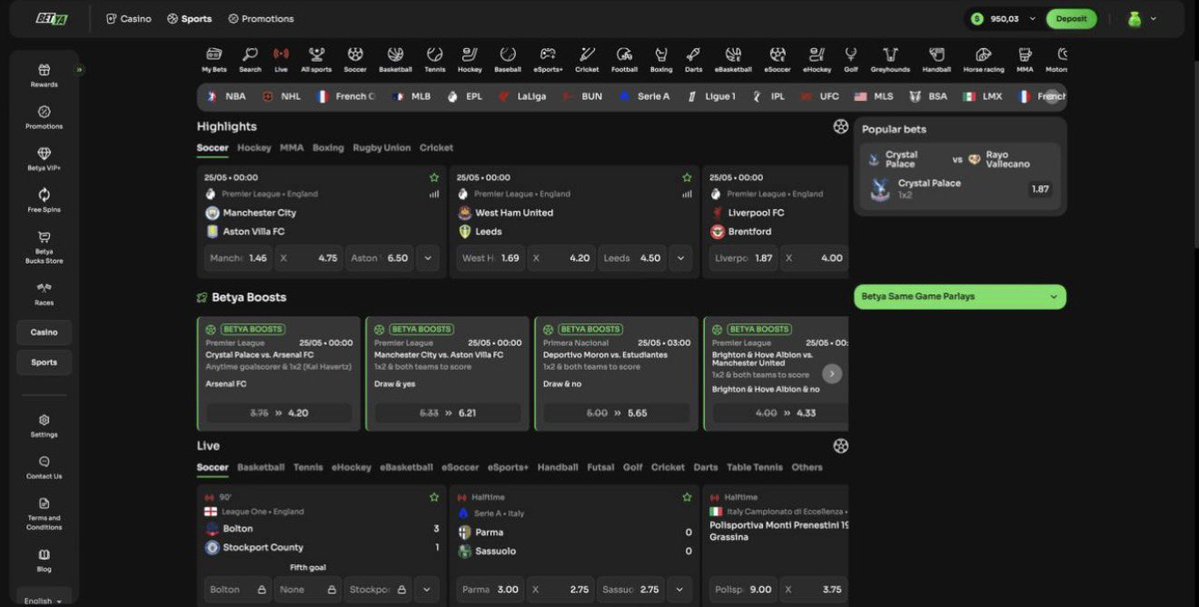Select the Tennis sport icon

[x=434, y=60]
